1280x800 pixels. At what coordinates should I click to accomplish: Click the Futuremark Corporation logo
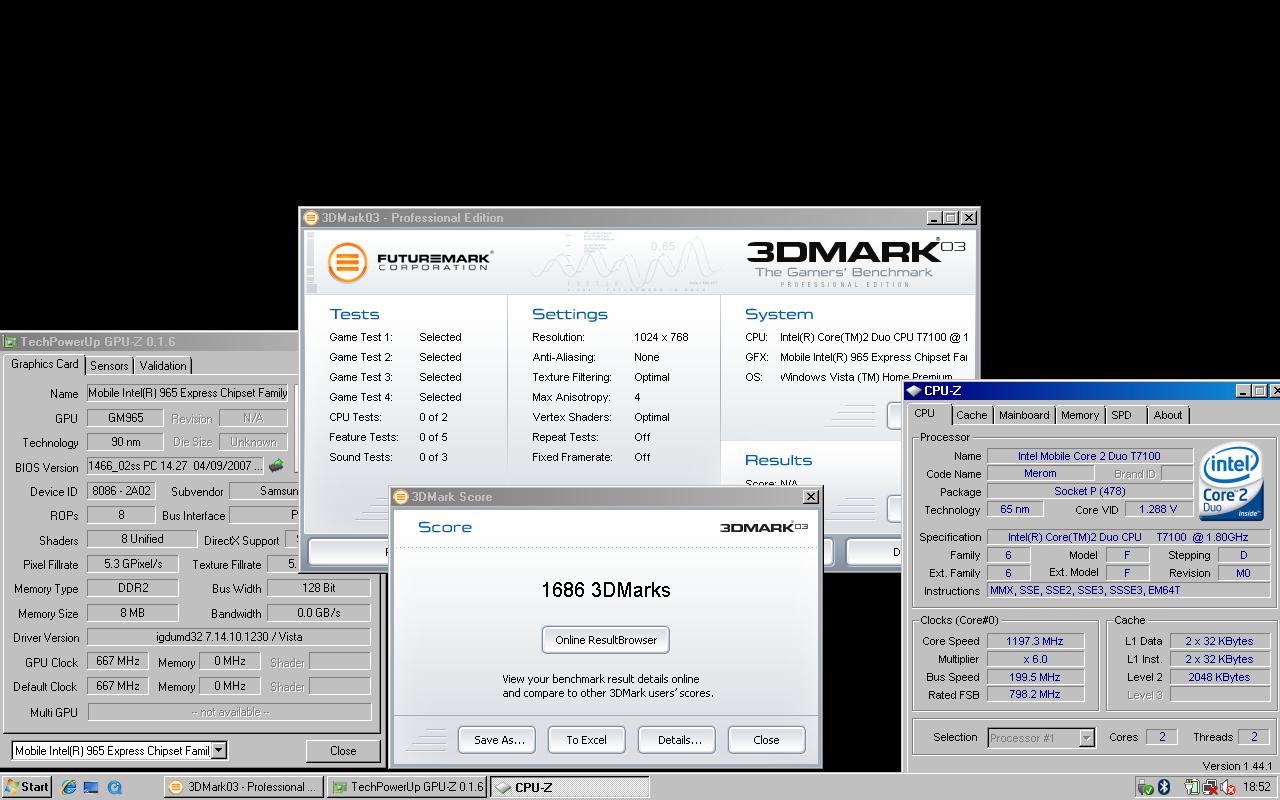[409, 262]
